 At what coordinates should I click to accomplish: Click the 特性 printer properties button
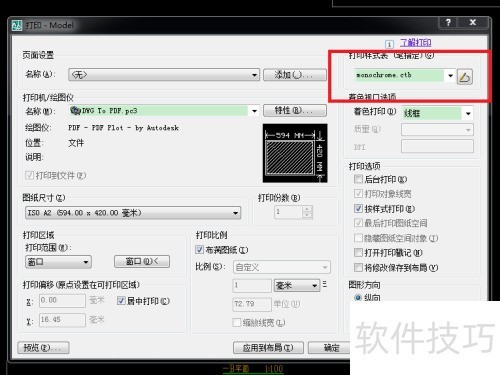point(295,110)
